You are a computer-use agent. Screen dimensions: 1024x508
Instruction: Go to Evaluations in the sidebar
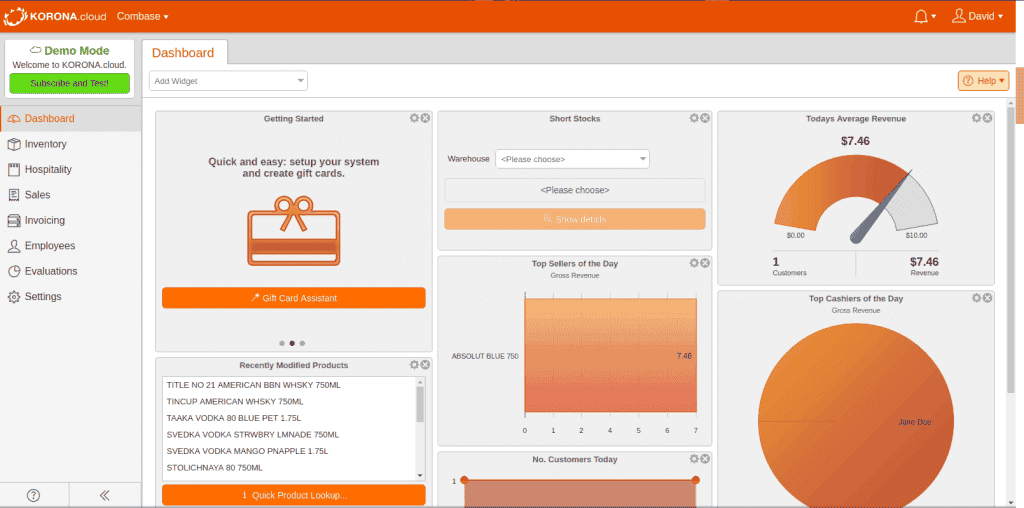50,271
